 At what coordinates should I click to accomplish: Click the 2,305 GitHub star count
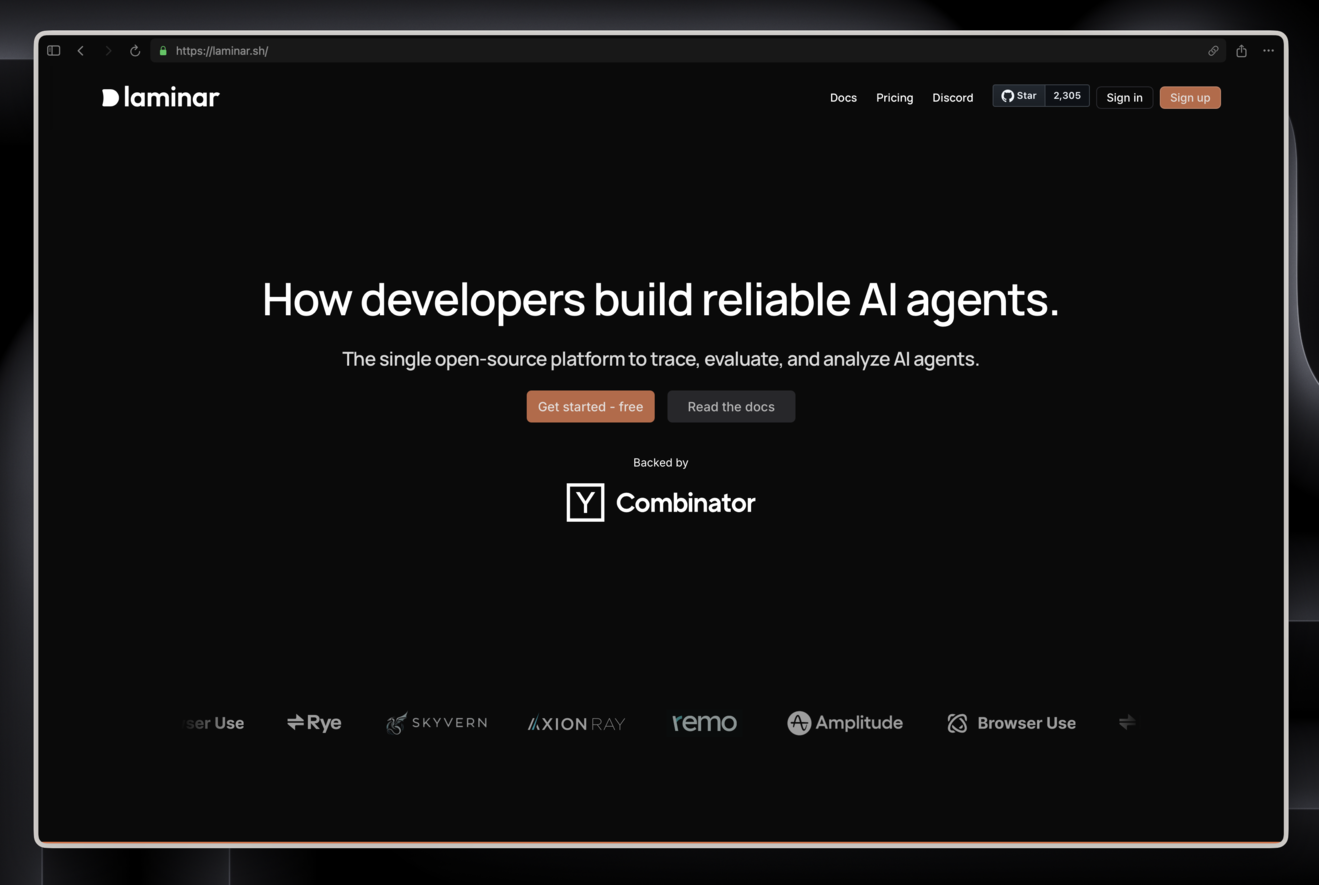point(1067,96)
